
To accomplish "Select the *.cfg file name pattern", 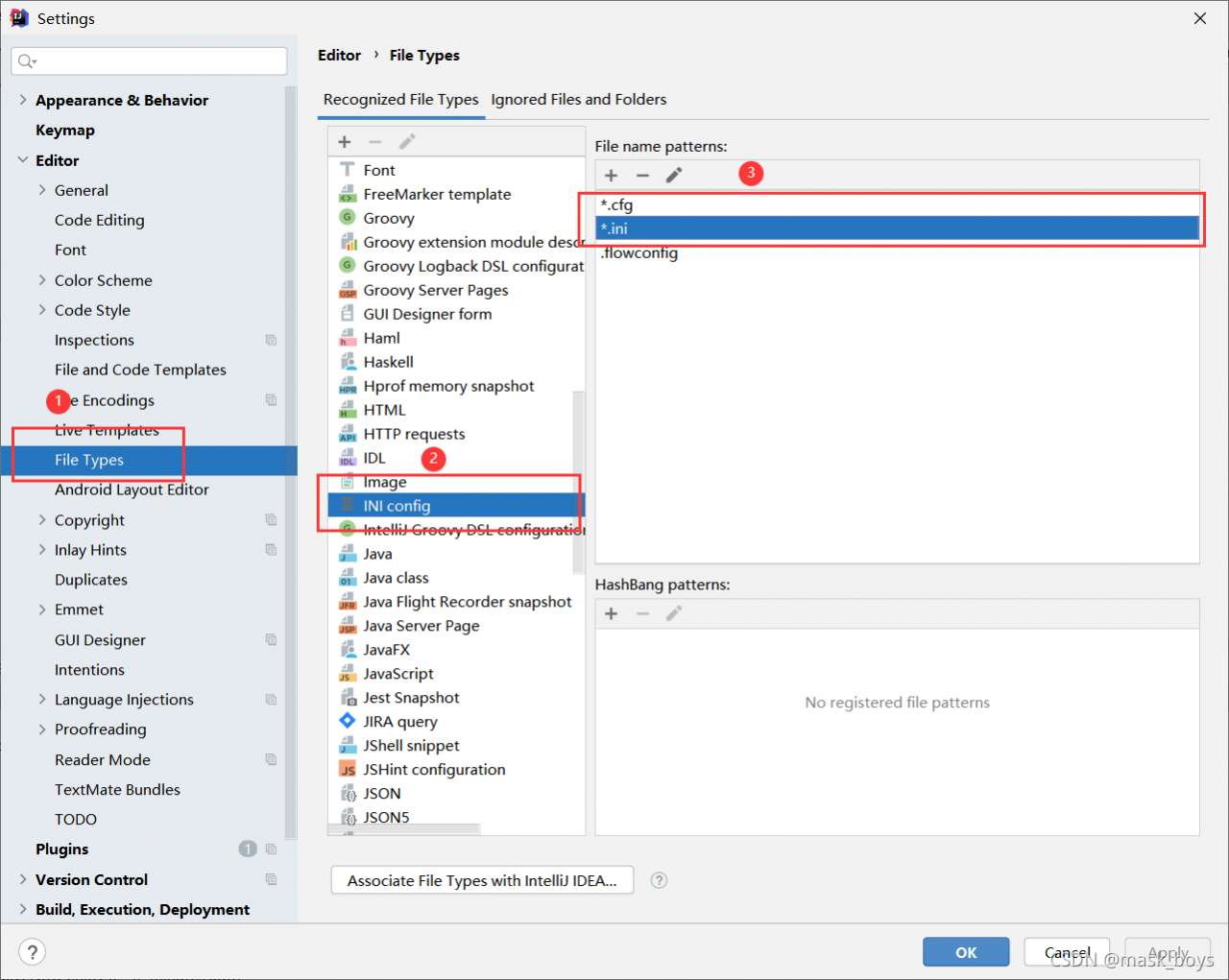I will (616, 204).
